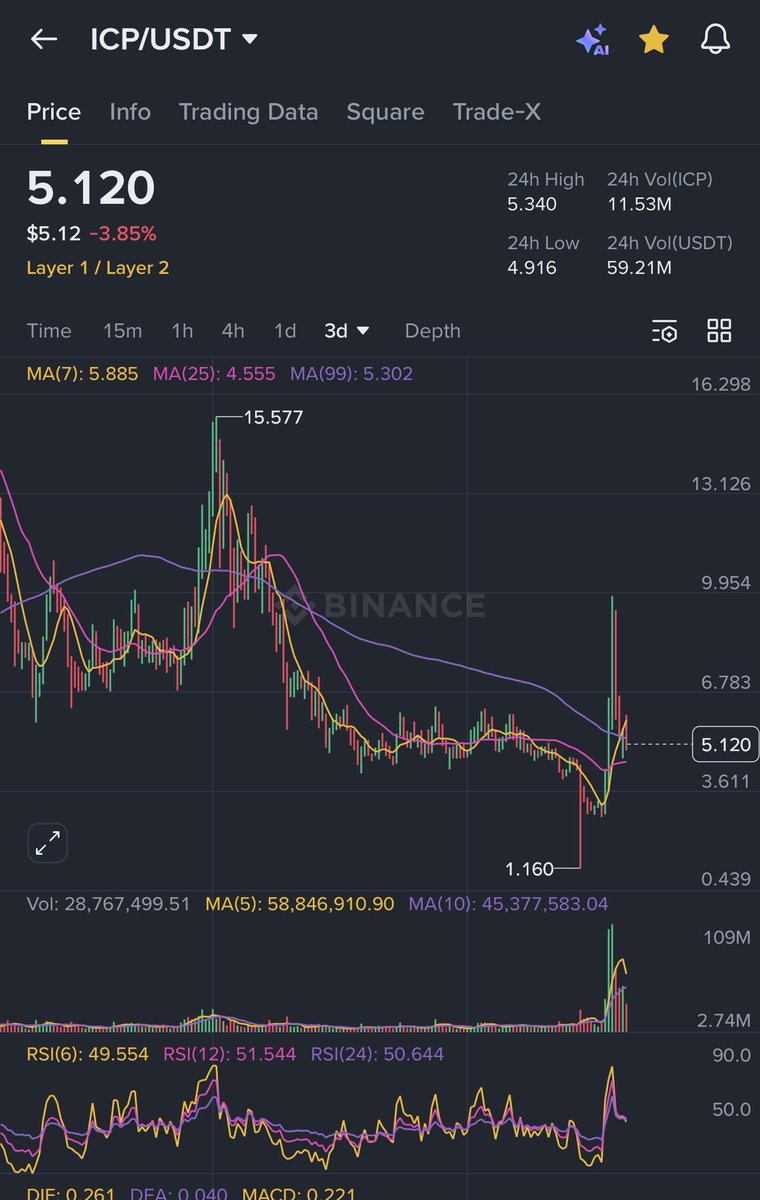Open the grid layout icon
760x1200 pixels.
pyautogui.click(x=719, y=331)
